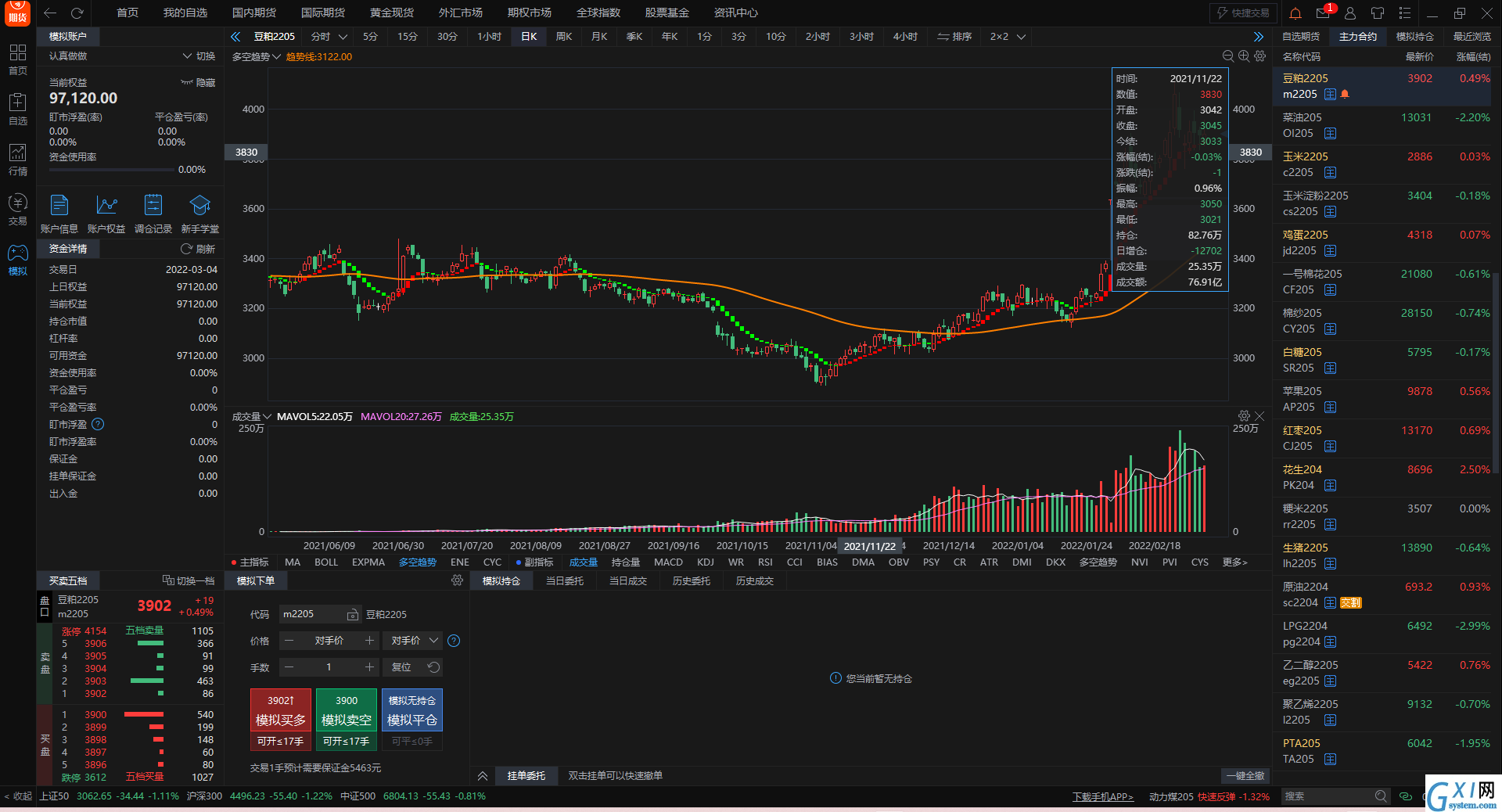The height and width of the screenshot is (812, 1502).
Task: Increase lot quantity with plus stepper
Action: point(369,667)
